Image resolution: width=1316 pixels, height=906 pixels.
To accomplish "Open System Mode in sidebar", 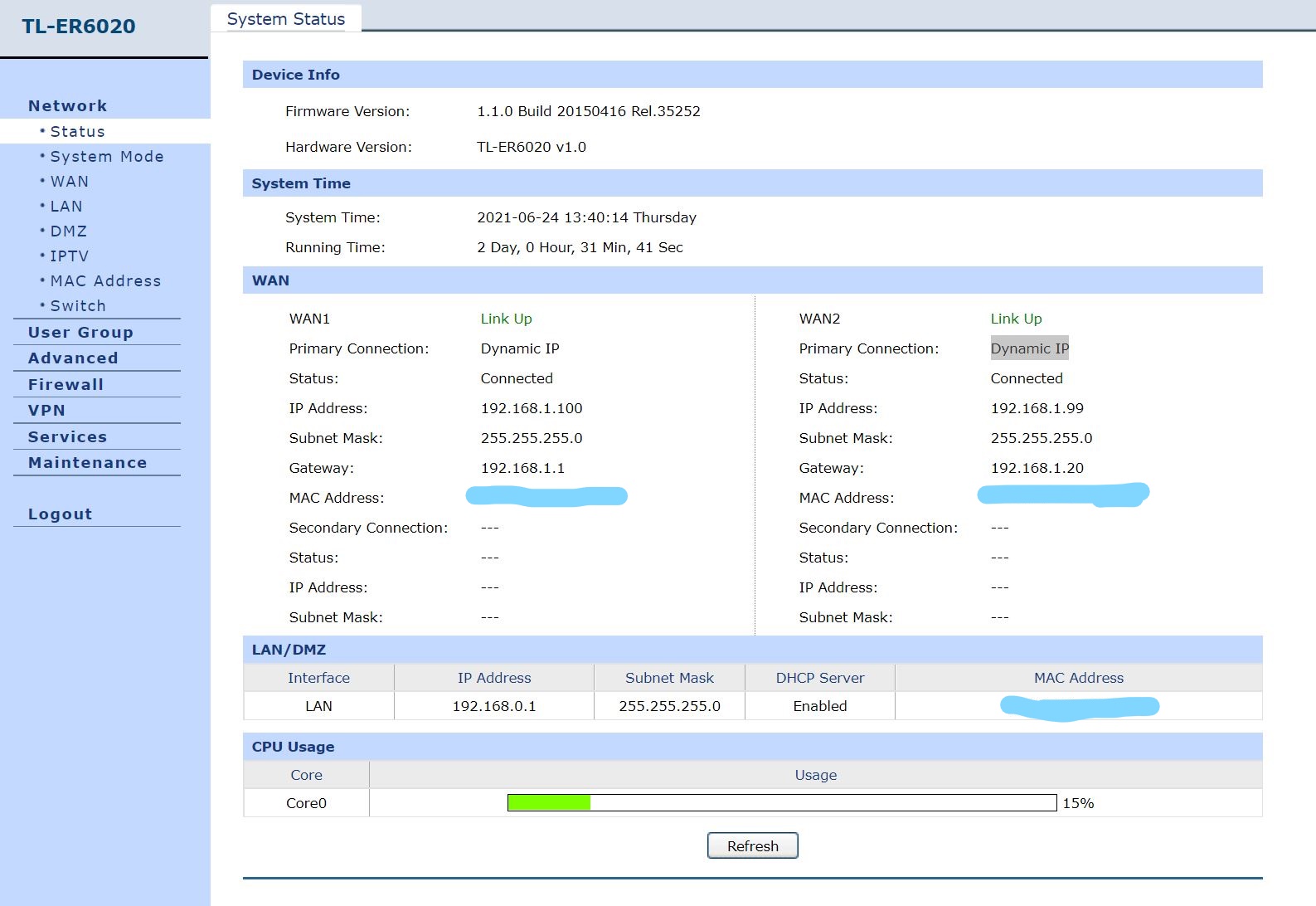I will (106, 157).
